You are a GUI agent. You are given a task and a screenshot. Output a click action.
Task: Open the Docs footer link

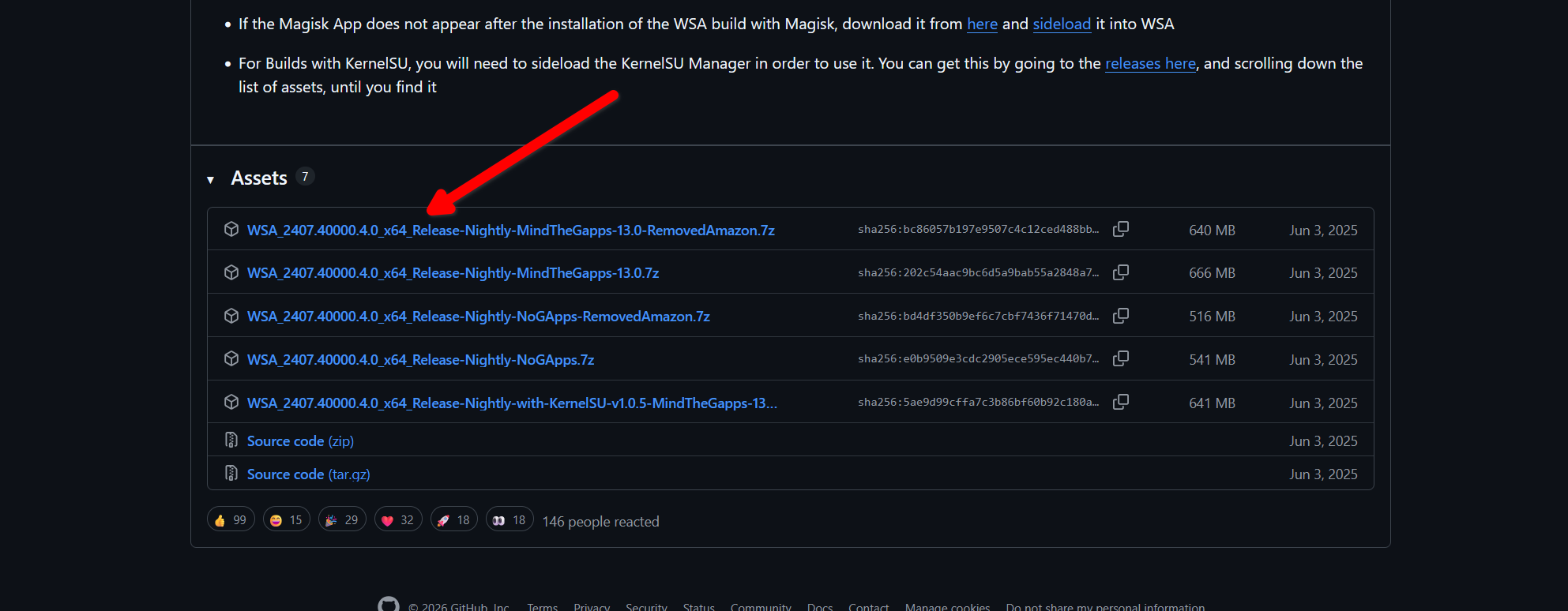820,606
